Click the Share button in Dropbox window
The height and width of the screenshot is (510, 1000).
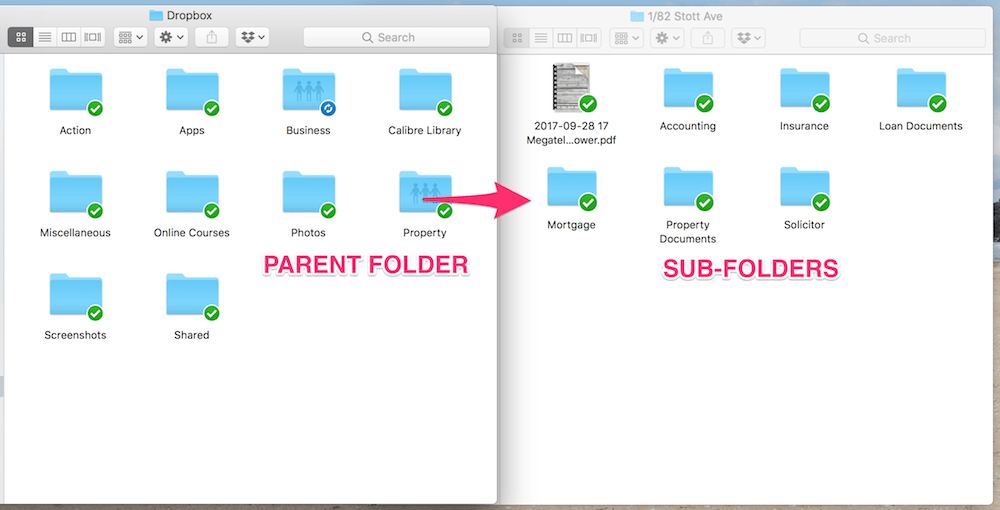[211, 37]
